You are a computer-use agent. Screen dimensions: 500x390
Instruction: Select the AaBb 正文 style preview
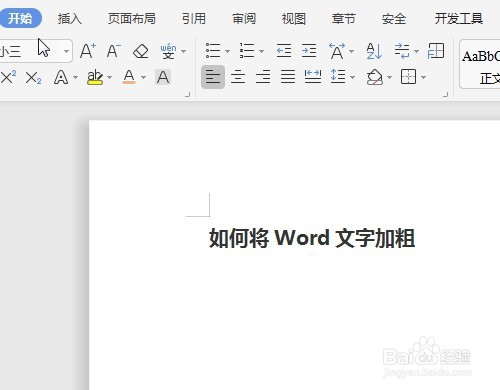pos(480,64)
